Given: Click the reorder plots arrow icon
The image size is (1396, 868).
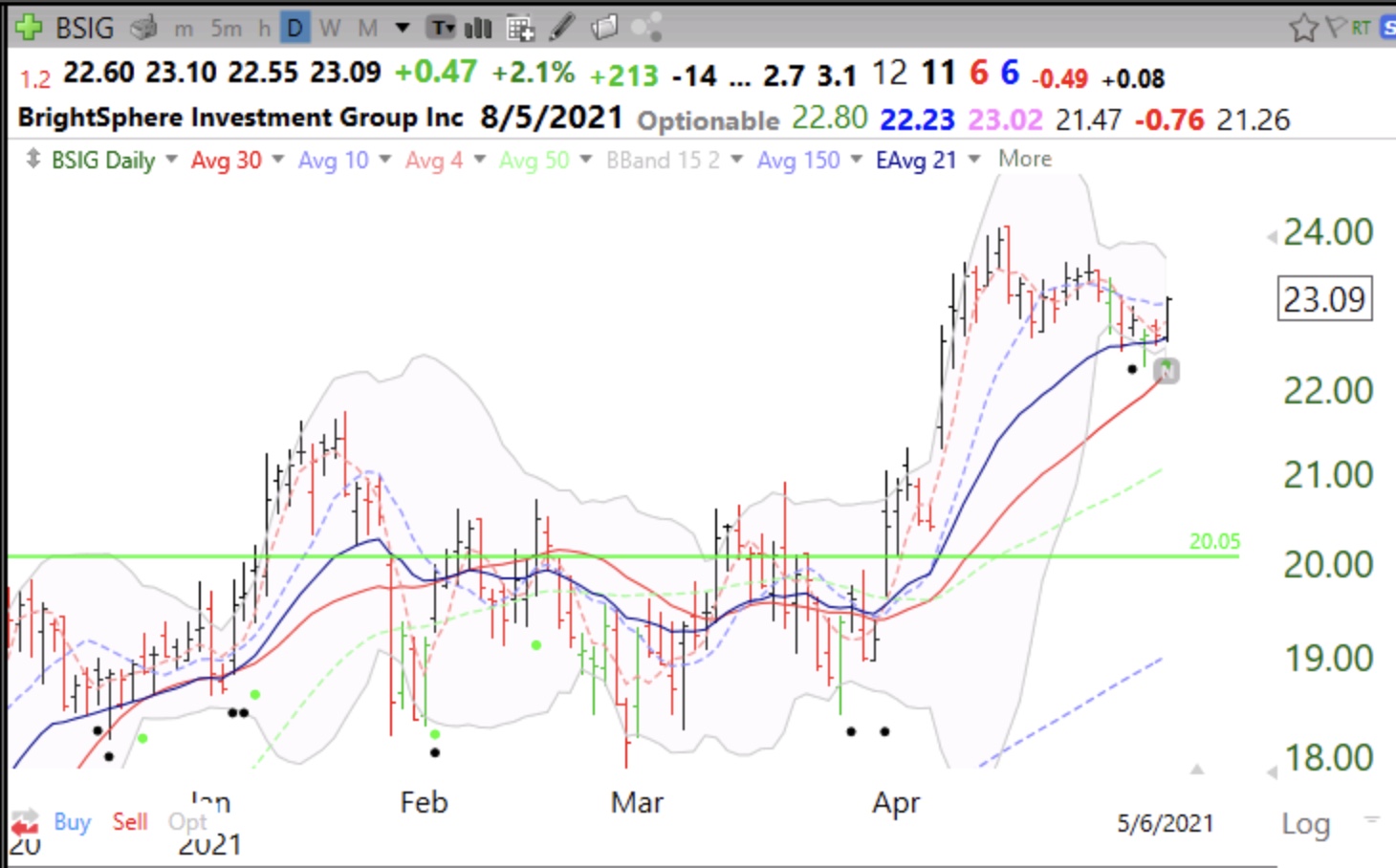Looking at the screenshot, I should [33, 159].
